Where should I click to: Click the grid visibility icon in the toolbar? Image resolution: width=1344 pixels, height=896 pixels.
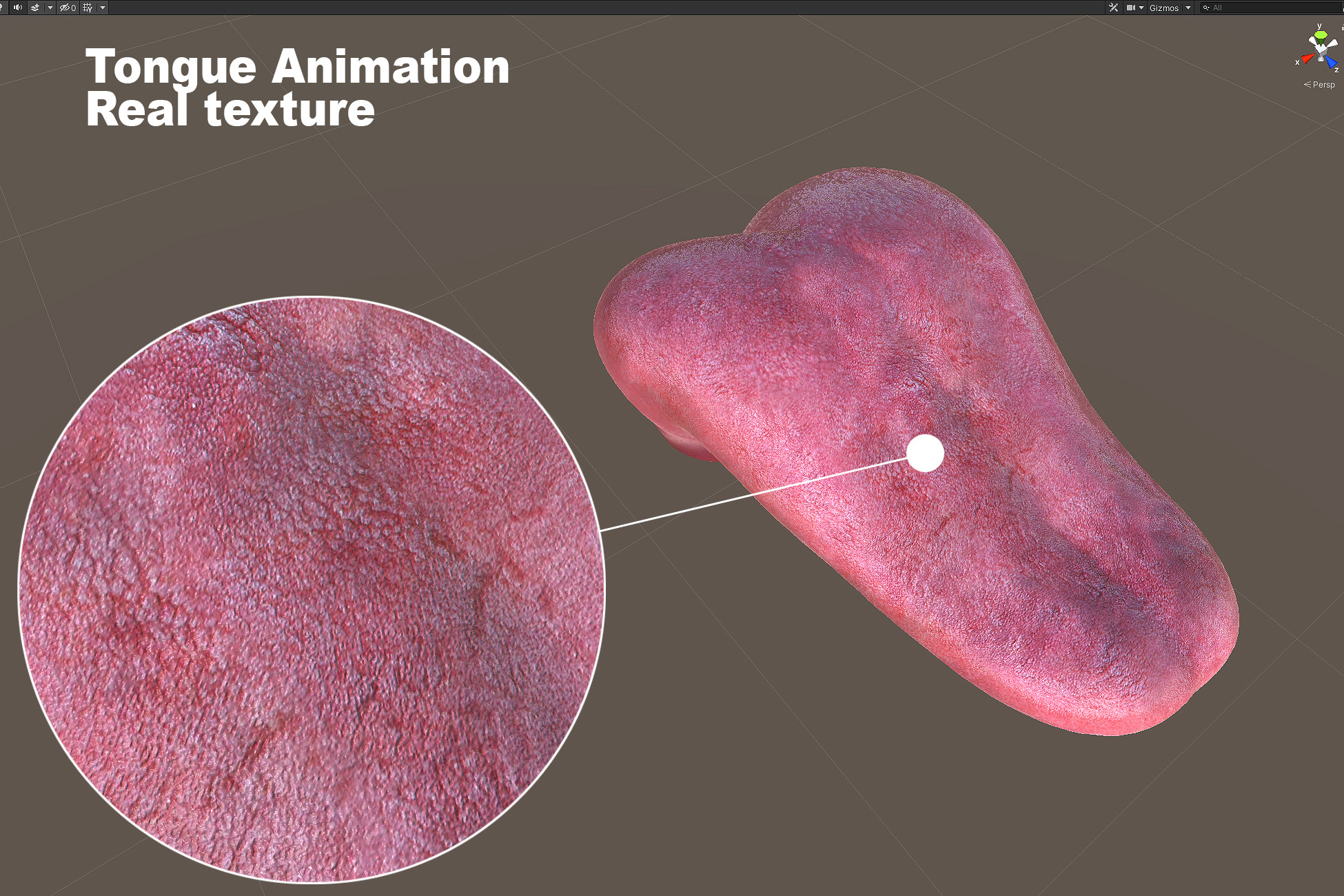(86, 8)
